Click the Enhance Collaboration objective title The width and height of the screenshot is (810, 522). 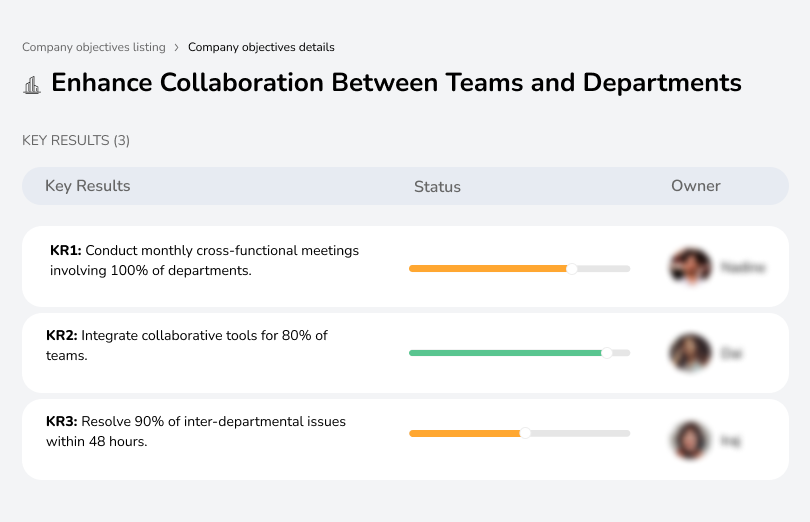[396, 83]
